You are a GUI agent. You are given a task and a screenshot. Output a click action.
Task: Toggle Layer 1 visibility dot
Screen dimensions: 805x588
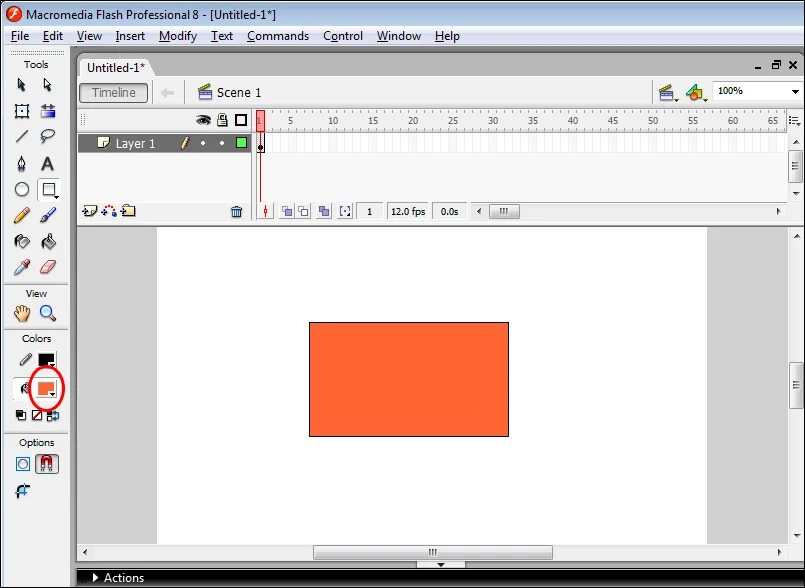coord(203,143)
